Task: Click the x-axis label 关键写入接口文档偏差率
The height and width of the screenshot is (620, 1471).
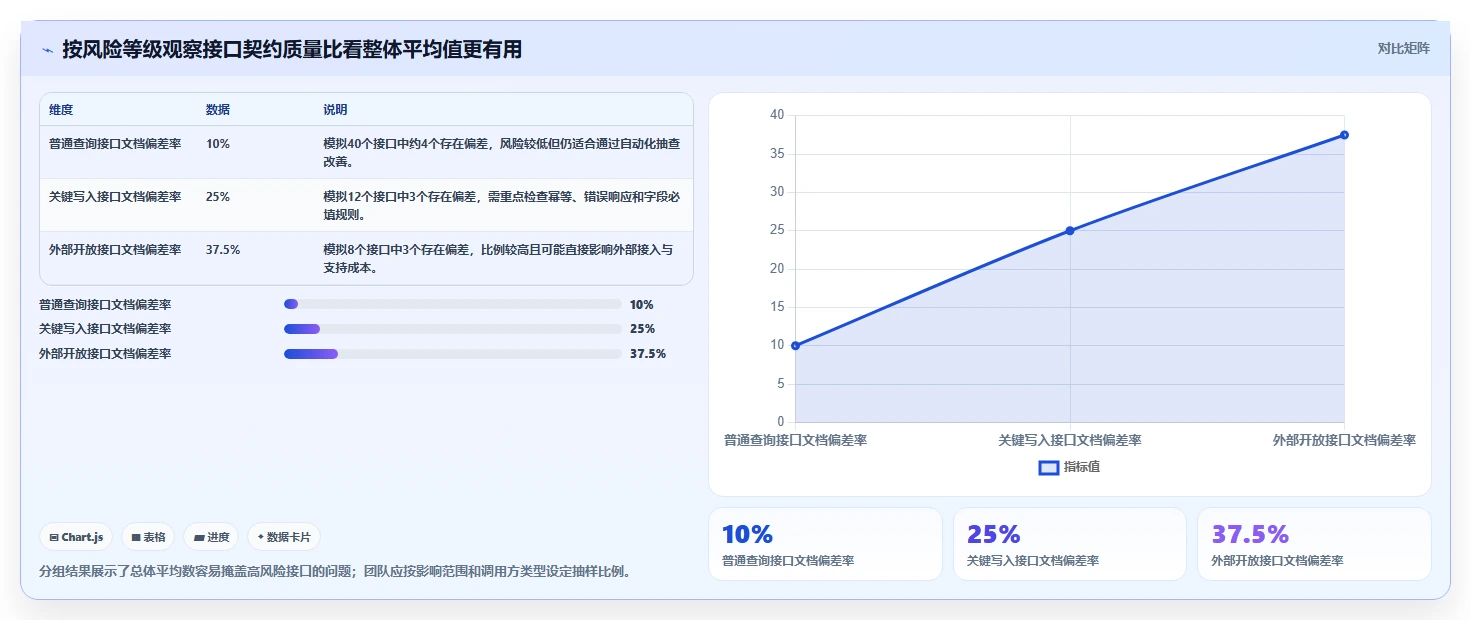Action: pyautogui.click(x=1070, y=440)
